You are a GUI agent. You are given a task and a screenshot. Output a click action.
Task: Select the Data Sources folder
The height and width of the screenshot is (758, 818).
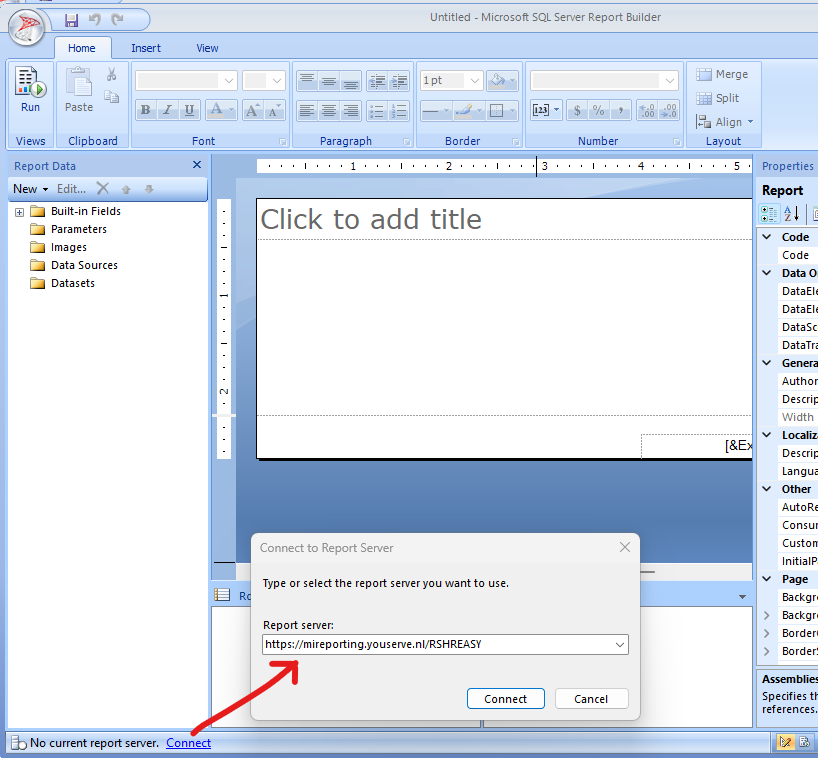coord(84,265)
